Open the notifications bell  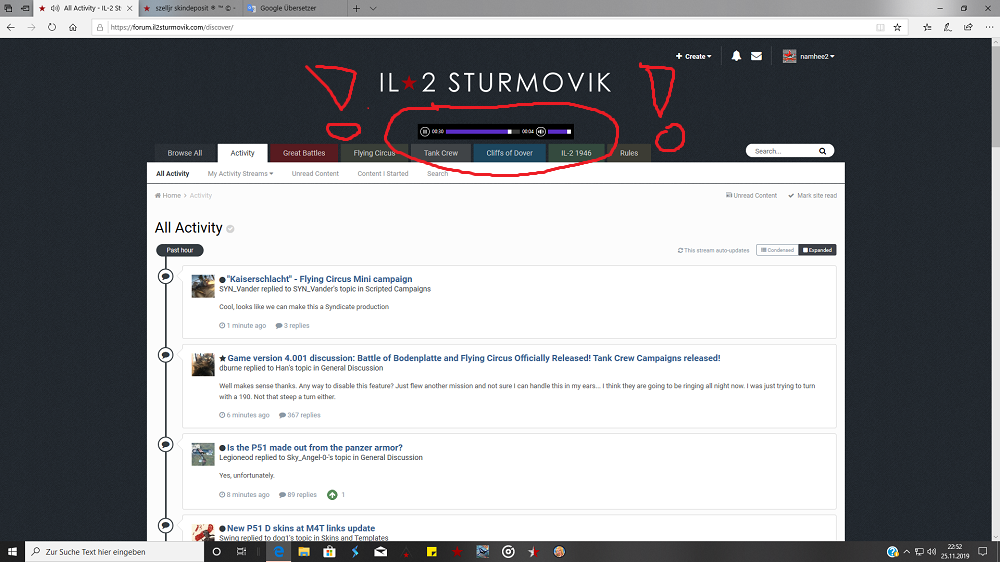[x=736, y=56]
